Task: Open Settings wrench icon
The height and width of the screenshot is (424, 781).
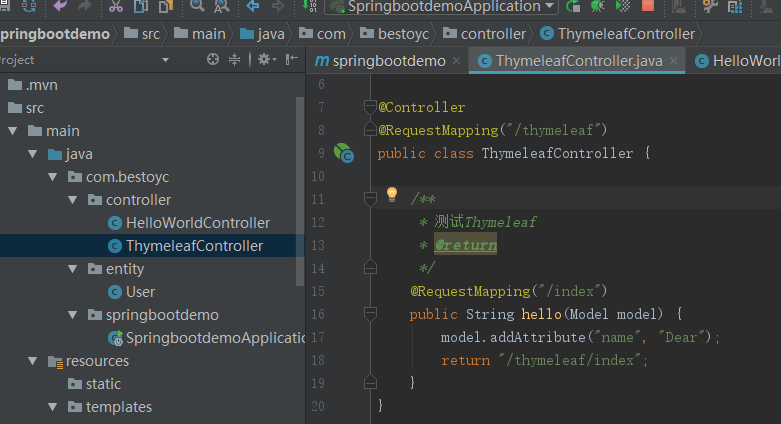Action: click(710, 5)
